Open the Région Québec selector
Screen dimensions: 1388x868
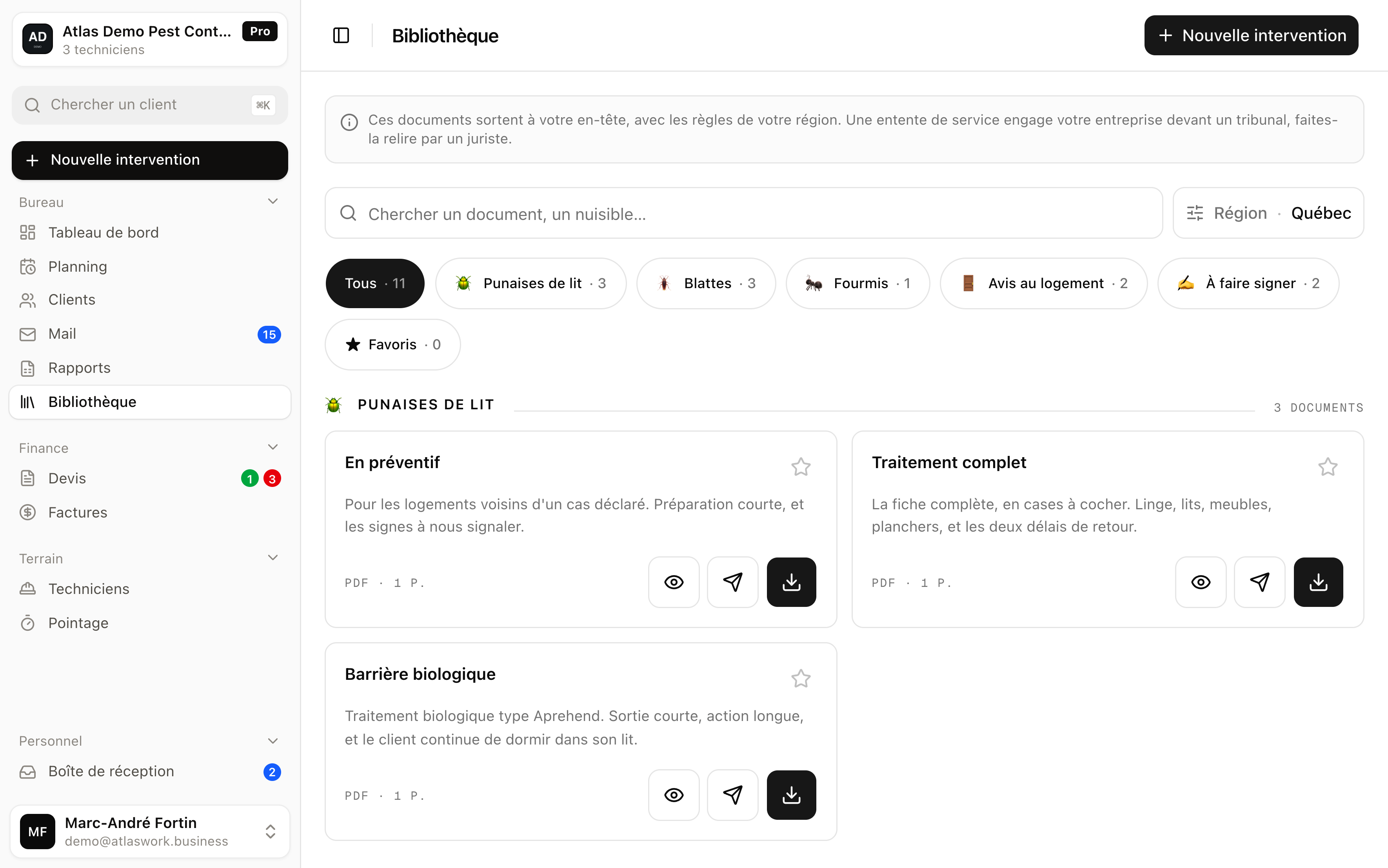(1268, 213)
